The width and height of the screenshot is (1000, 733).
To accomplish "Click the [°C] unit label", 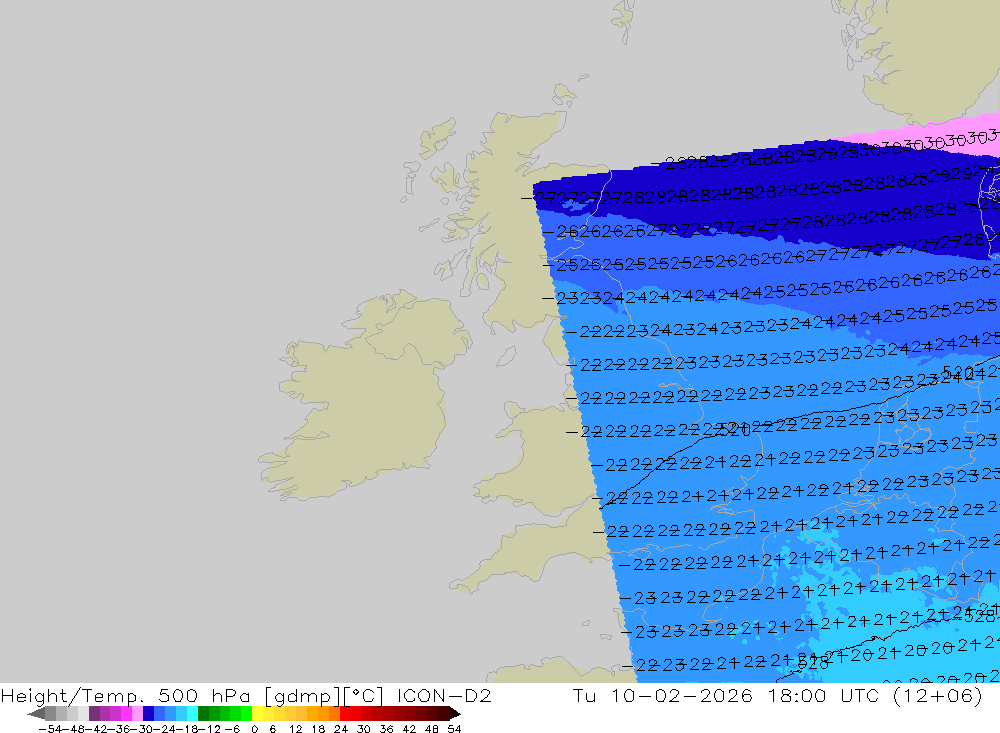I will (364, 696).
